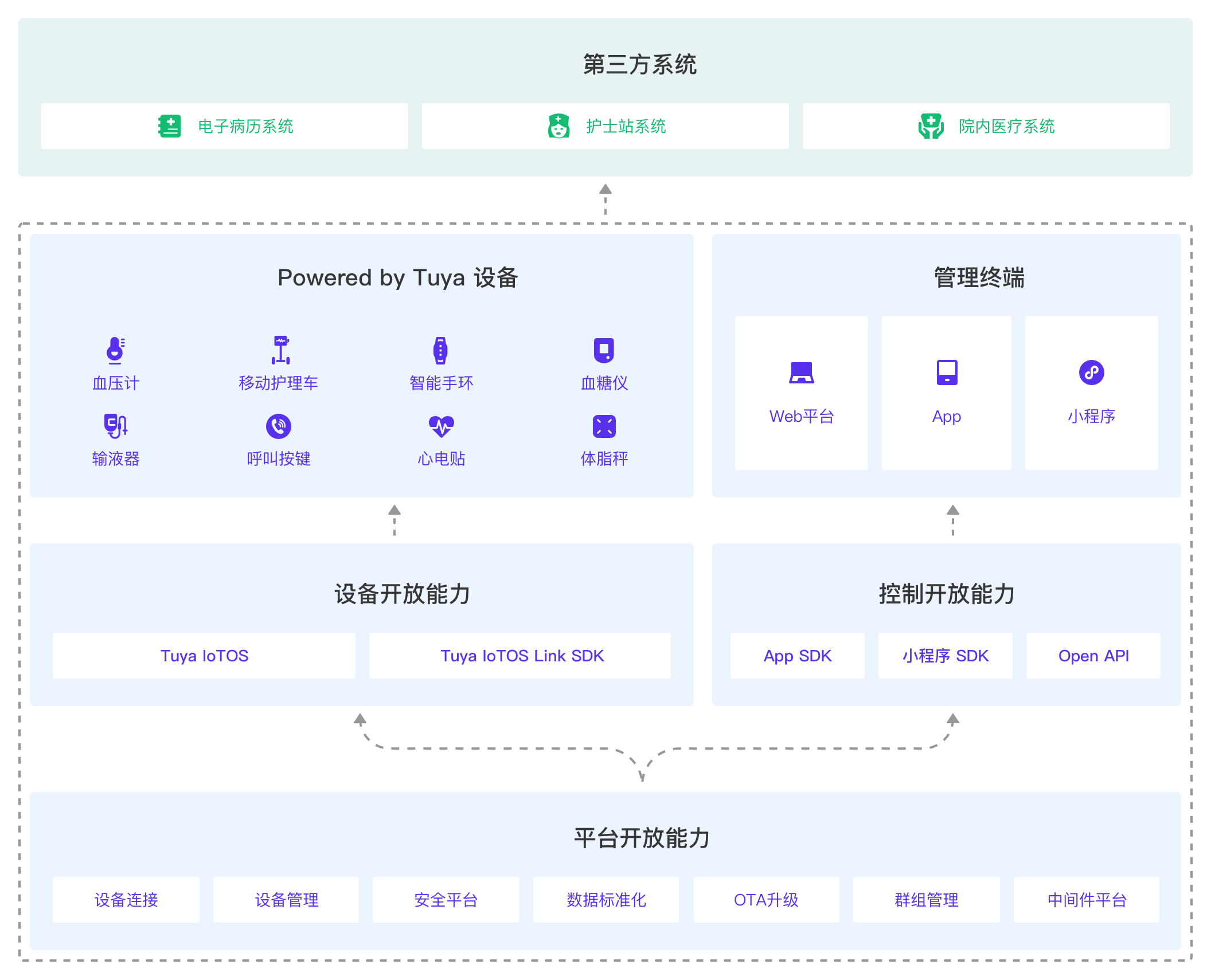Click the Tuya IoTOS Link SDK box

coord(520,656)
